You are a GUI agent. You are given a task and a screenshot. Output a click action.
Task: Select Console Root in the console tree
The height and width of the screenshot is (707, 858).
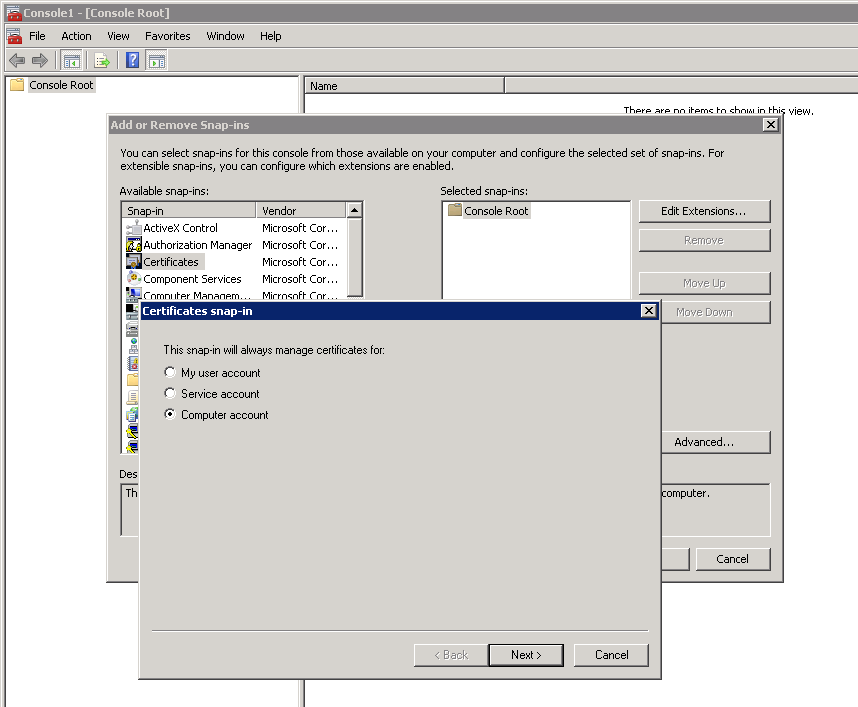tap(61, 85)
